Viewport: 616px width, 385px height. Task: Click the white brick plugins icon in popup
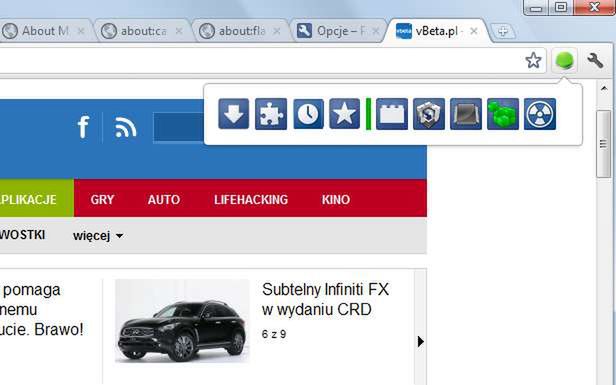[x=392, y=114]
